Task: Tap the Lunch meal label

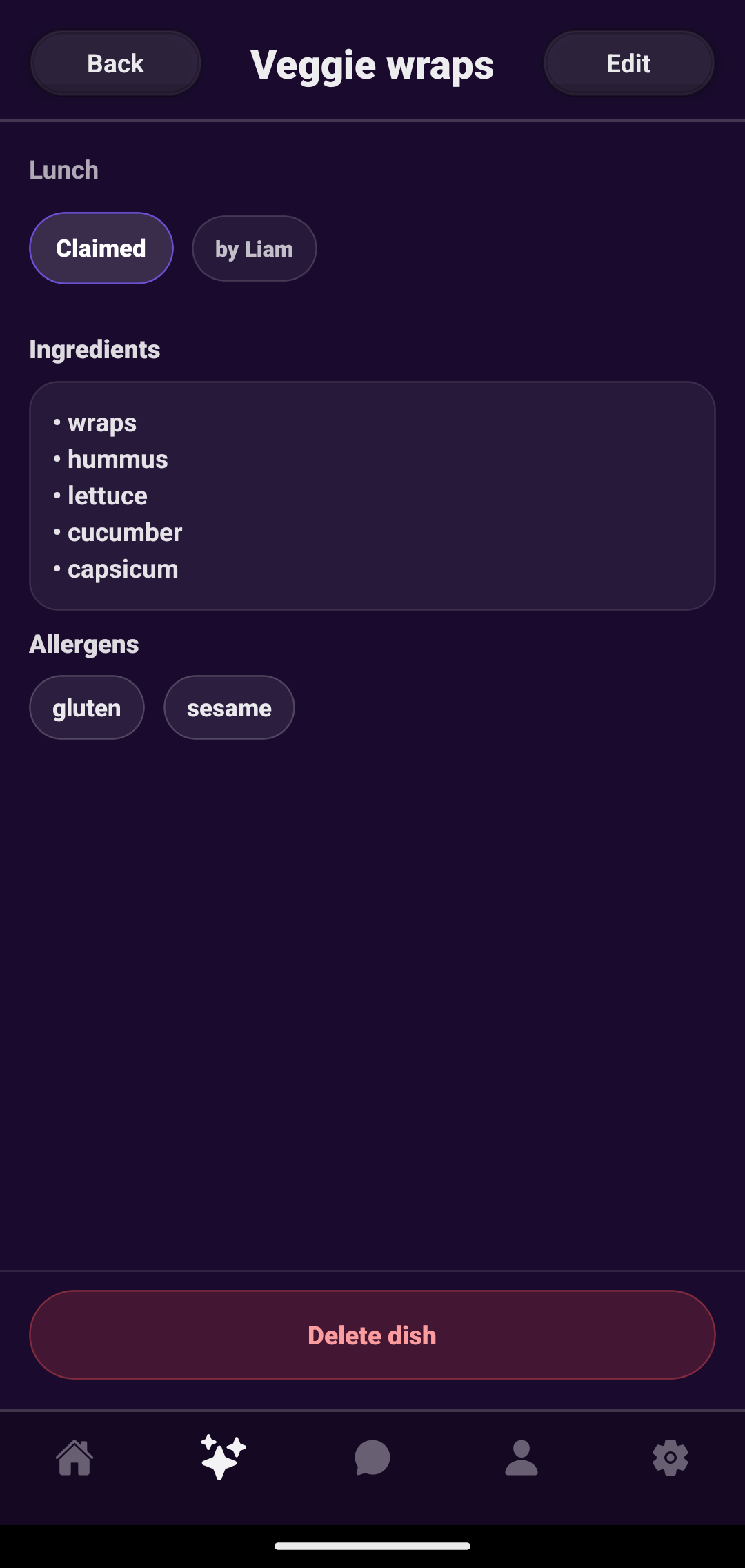Action: pos(63,170)
